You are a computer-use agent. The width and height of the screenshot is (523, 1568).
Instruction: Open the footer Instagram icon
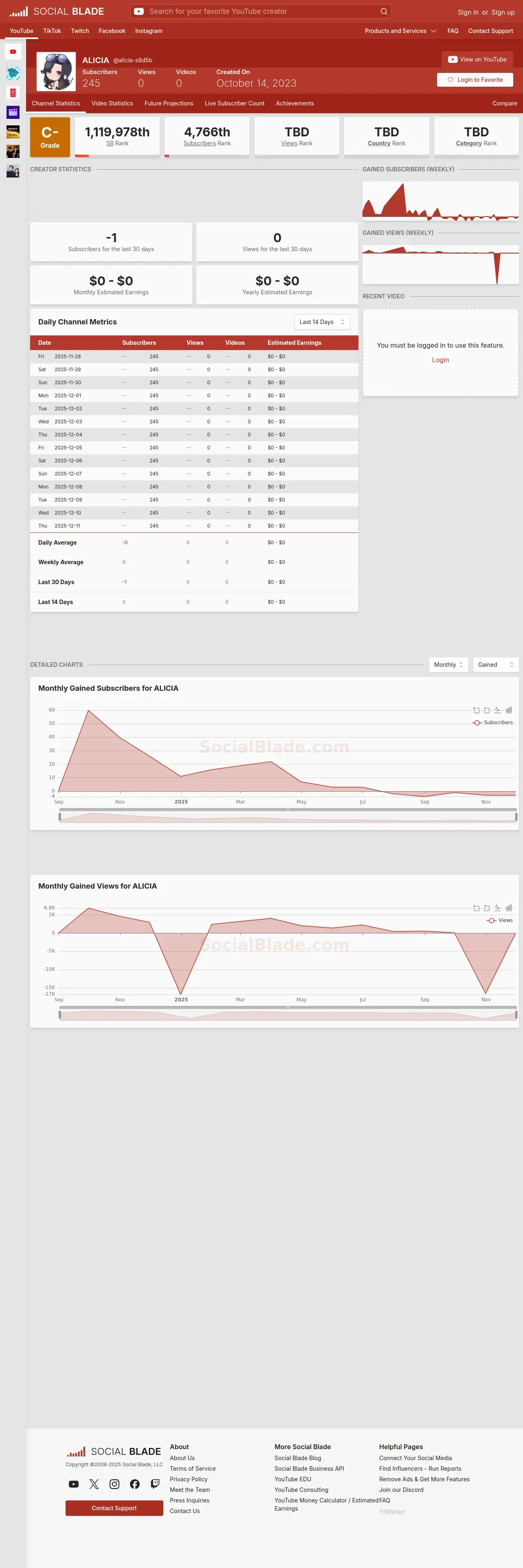tap(114, 1484)
